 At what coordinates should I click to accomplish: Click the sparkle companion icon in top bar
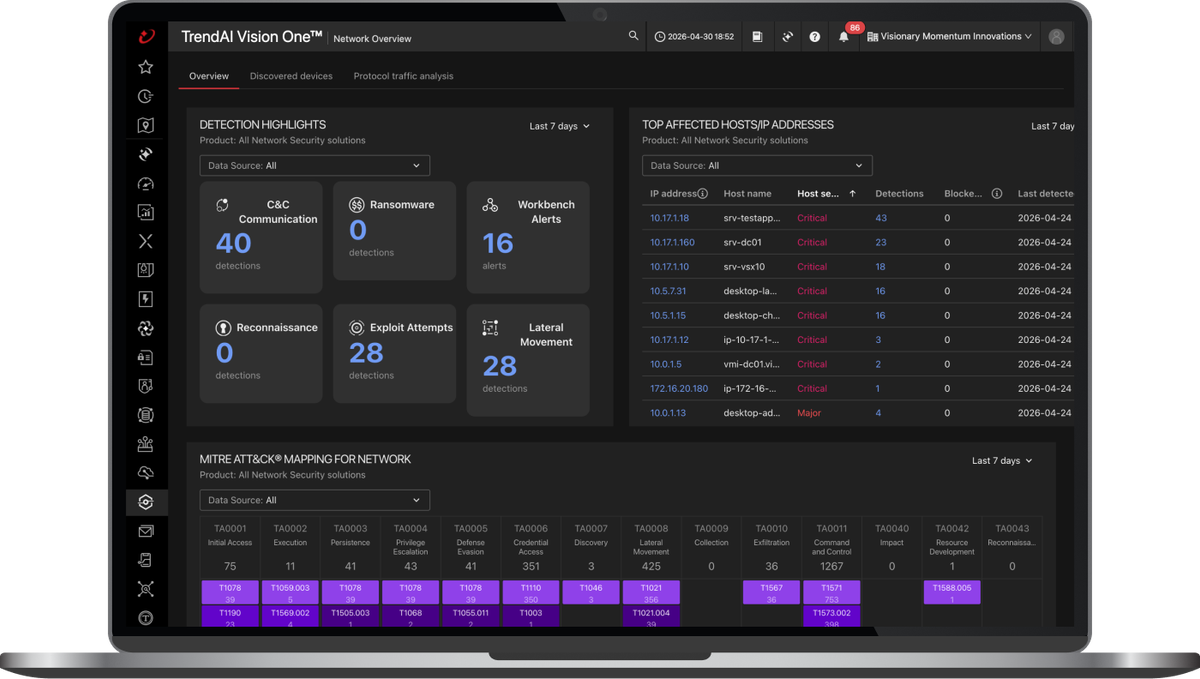click(x=787, y=37)
